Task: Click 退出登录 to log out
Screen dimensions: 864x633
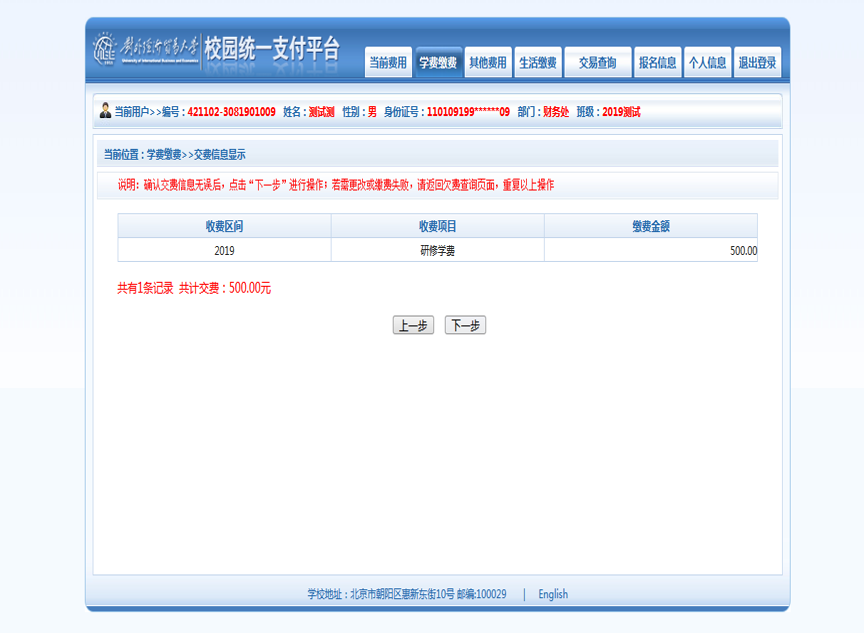Action: pyautogui.click(x=757, y=62)
